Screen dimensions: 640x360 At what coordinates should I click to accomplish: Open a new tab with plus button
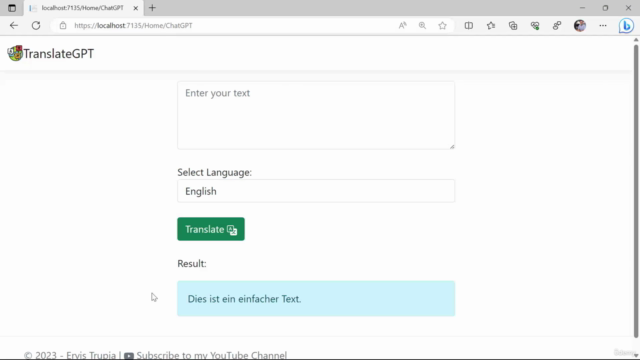tap(152, 8)
